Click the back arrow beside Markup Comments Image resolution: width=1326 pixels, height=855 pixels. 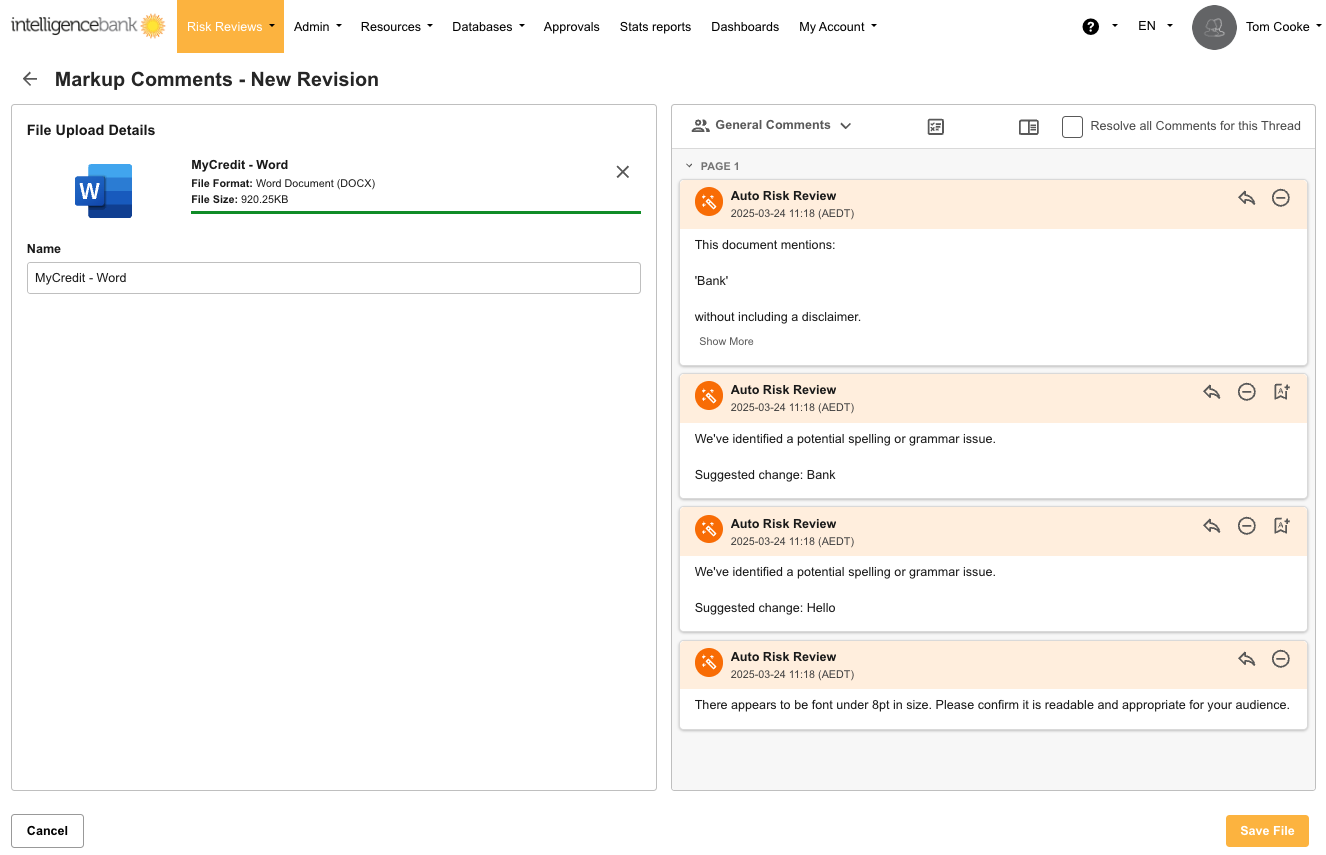pyautogui.click(x=30, y=80)
